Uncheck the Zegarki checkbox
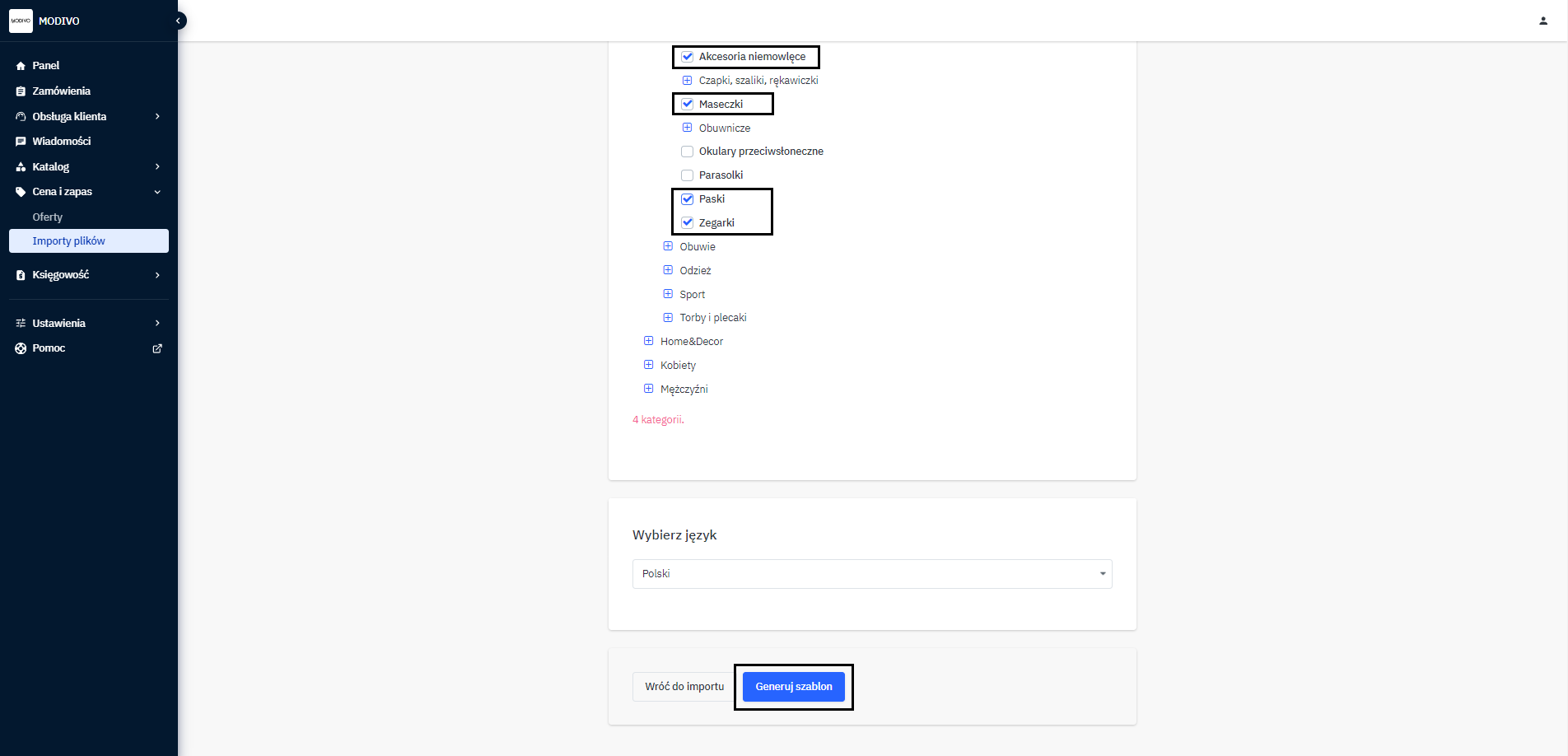Viewport: 1568px width, 756px height. click(688, 223)
